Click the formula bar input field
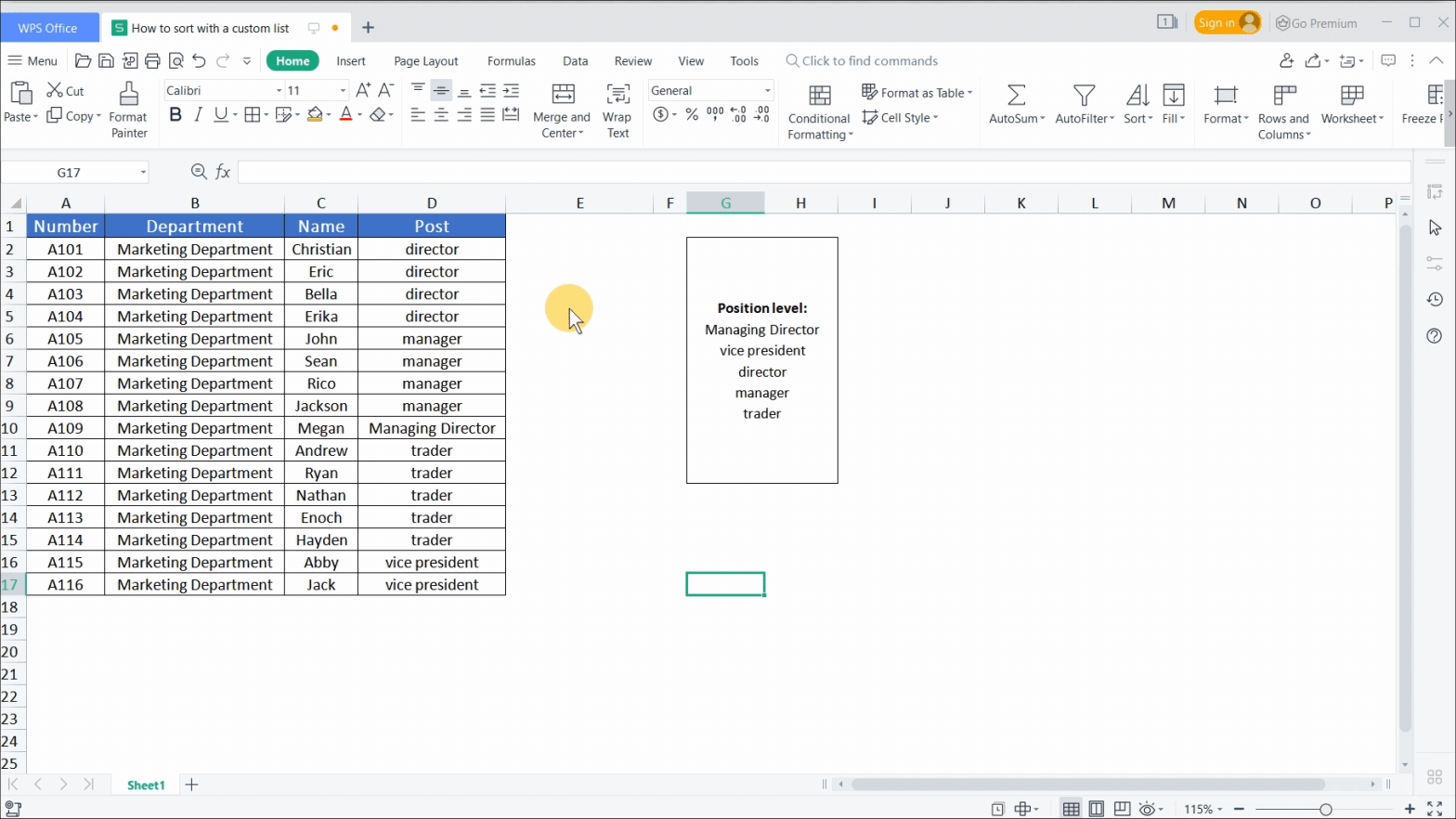This screenshot has height=819, width=1456. pyautogui.click(x=825, y=172)
